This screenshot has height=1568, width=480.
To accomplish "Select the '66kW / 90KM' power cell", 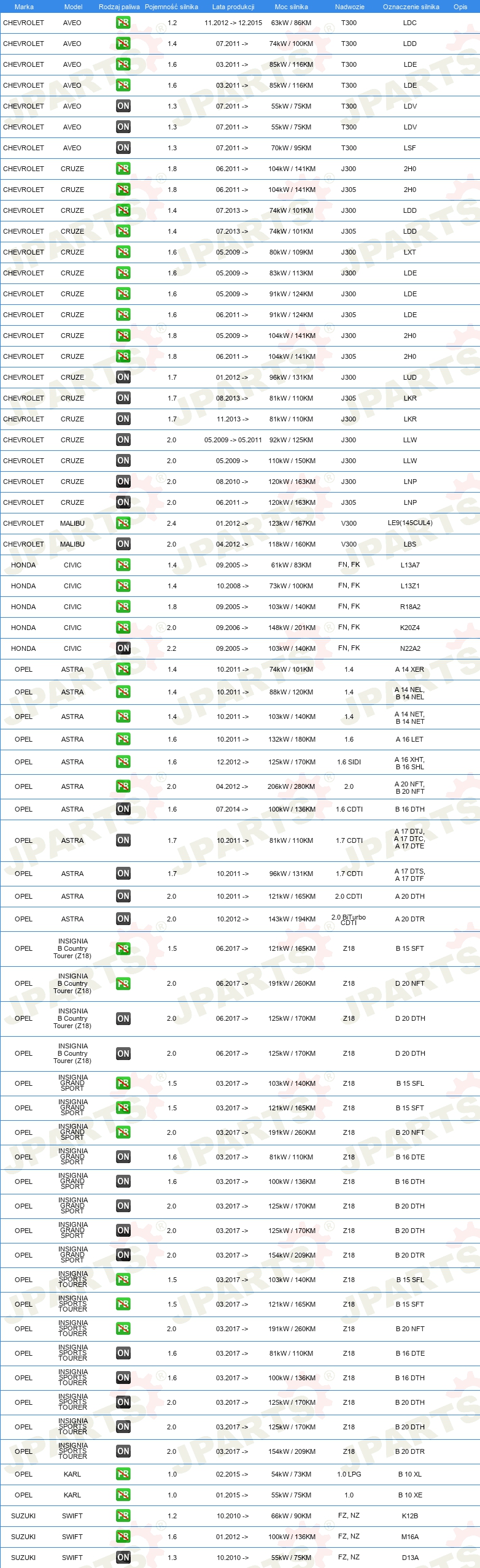I will [291, 1516].
